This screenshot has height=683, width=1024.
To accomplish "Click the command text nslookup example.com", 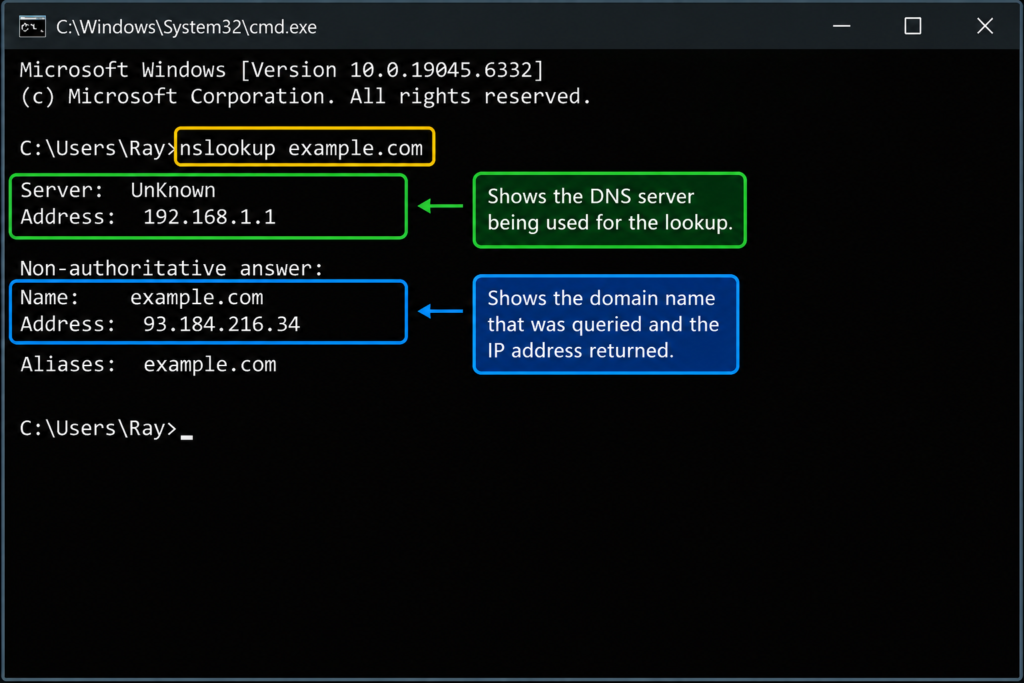I will (301, 148).
